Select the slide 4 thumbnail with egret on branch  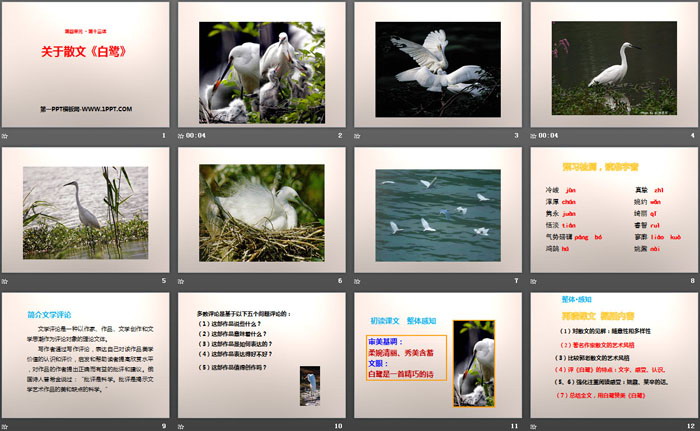pyautogui.click(x=615, y=64)
